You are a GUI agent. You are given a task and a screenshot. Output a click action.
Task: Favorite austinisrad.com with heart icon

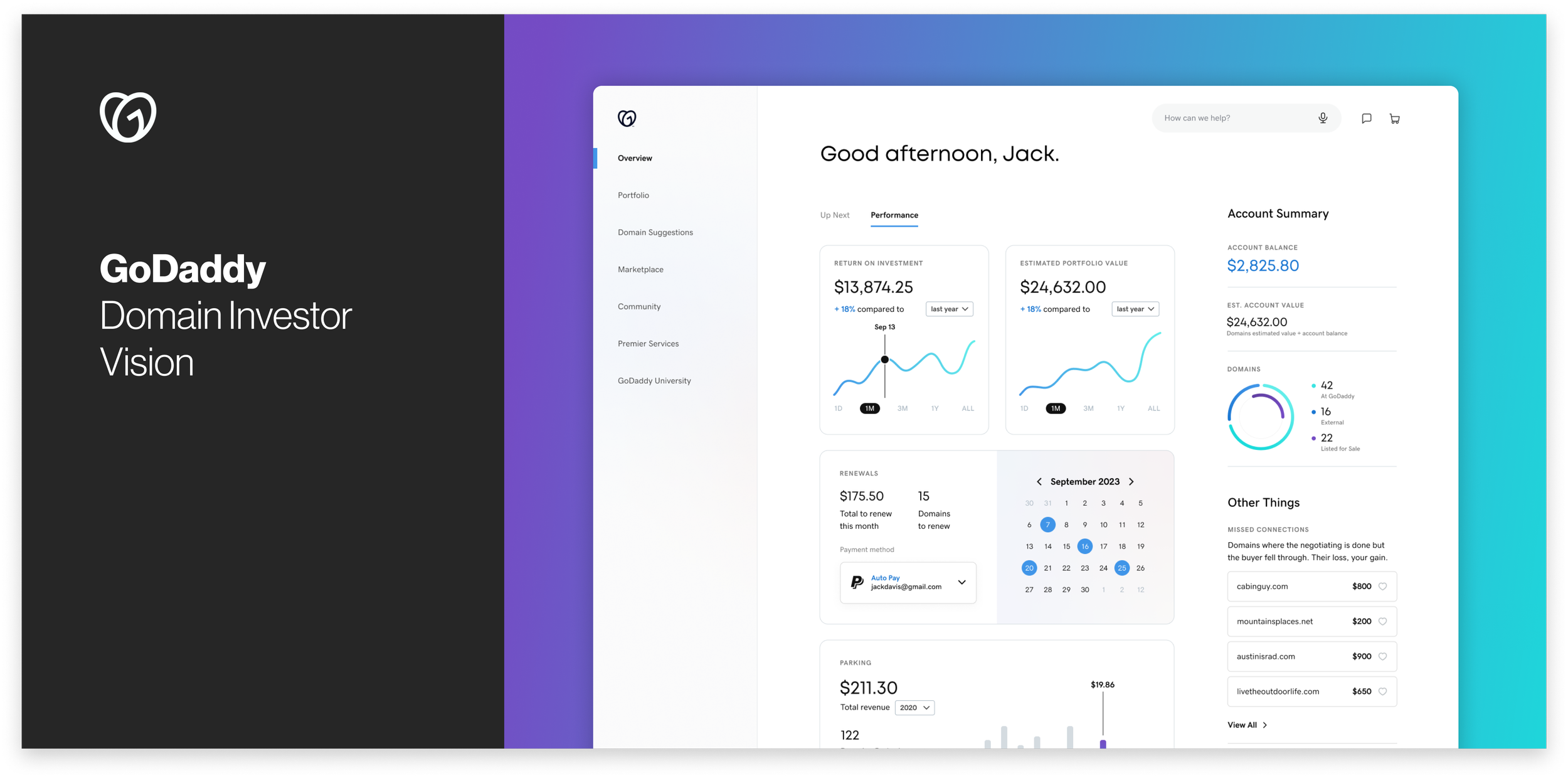click(x=1382, y=656)
